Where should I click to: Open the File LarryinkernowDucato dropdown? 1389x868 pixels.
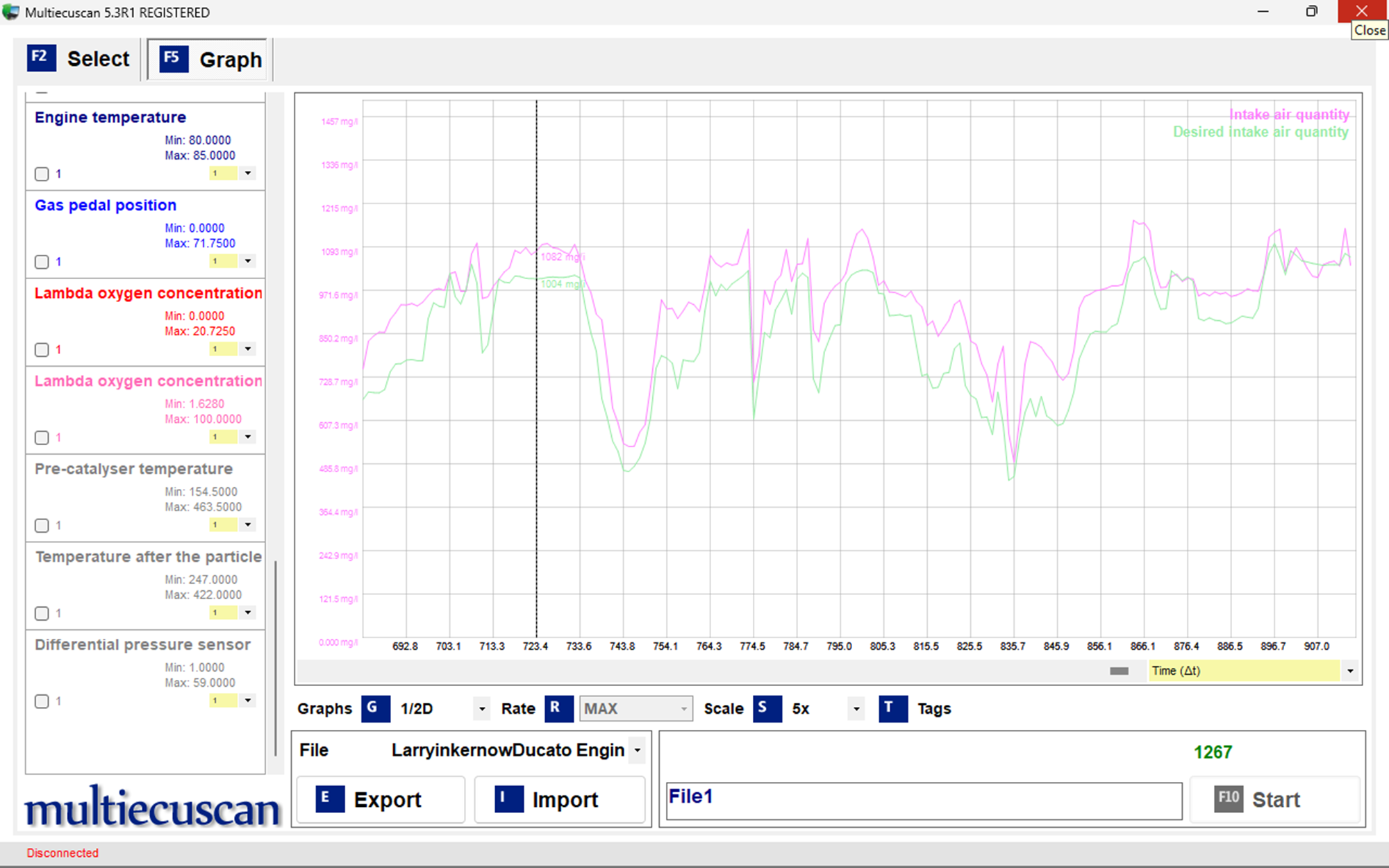point(637,750)
